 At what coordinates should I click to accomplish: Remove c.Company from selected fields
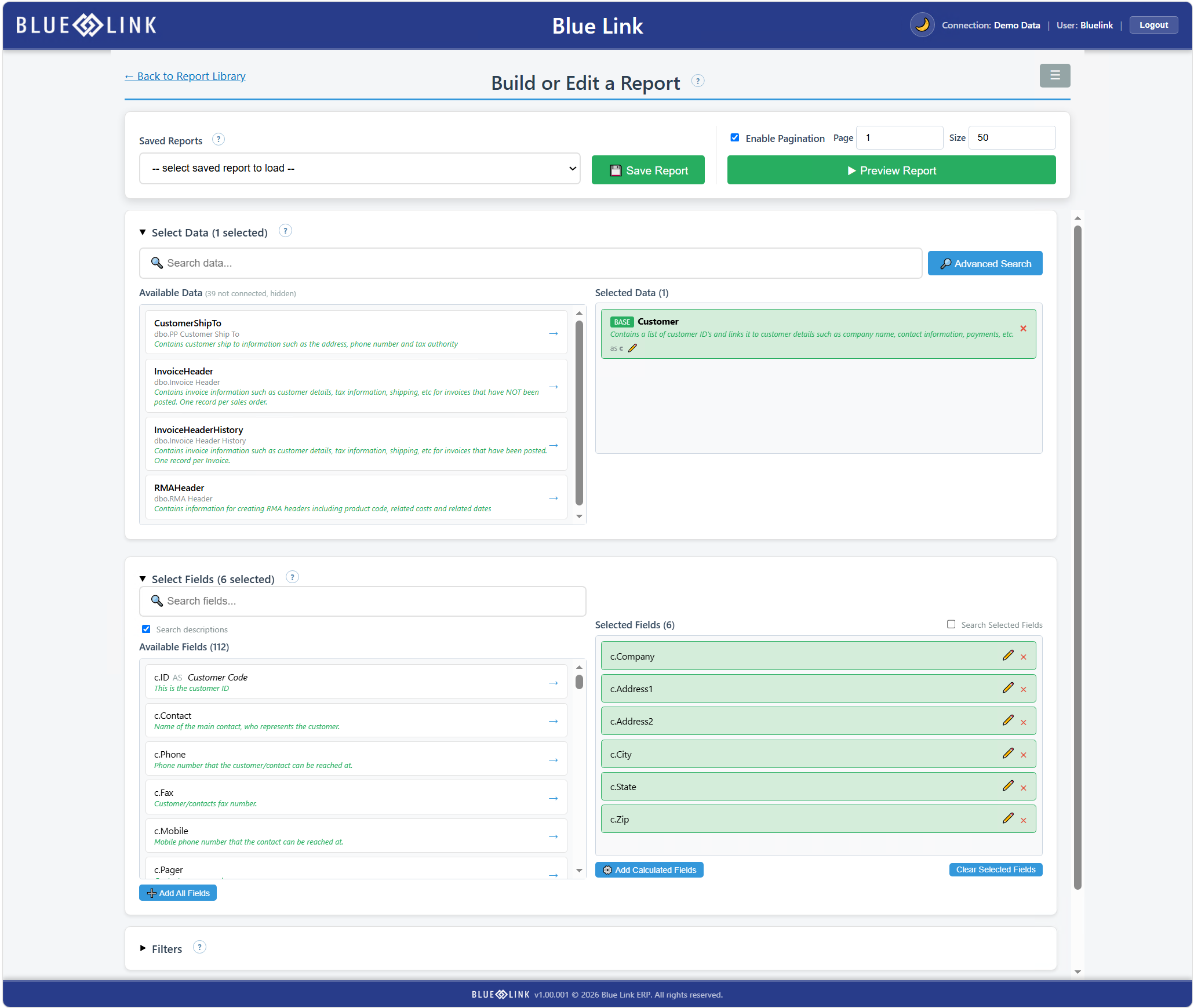click(1024, 657)
